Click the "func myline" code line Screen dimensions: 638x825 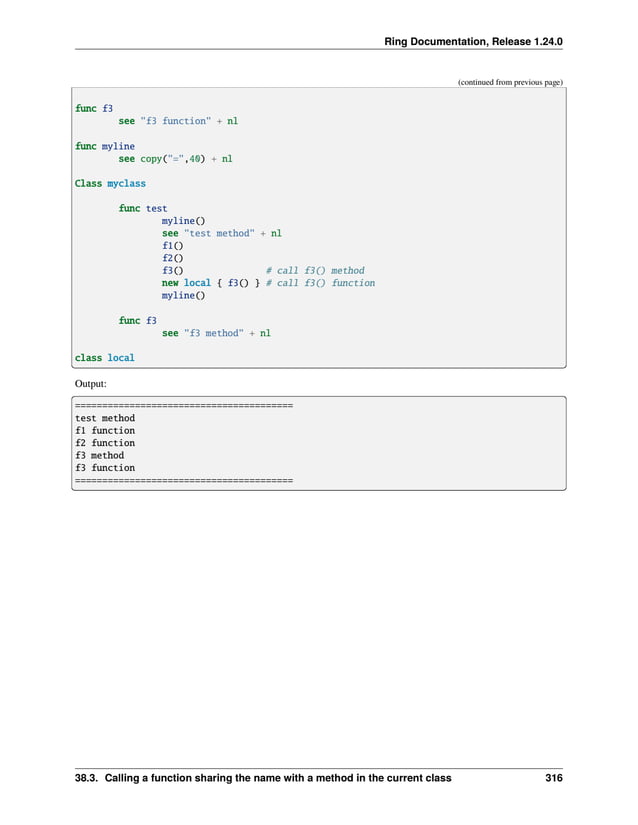point(105,146)
